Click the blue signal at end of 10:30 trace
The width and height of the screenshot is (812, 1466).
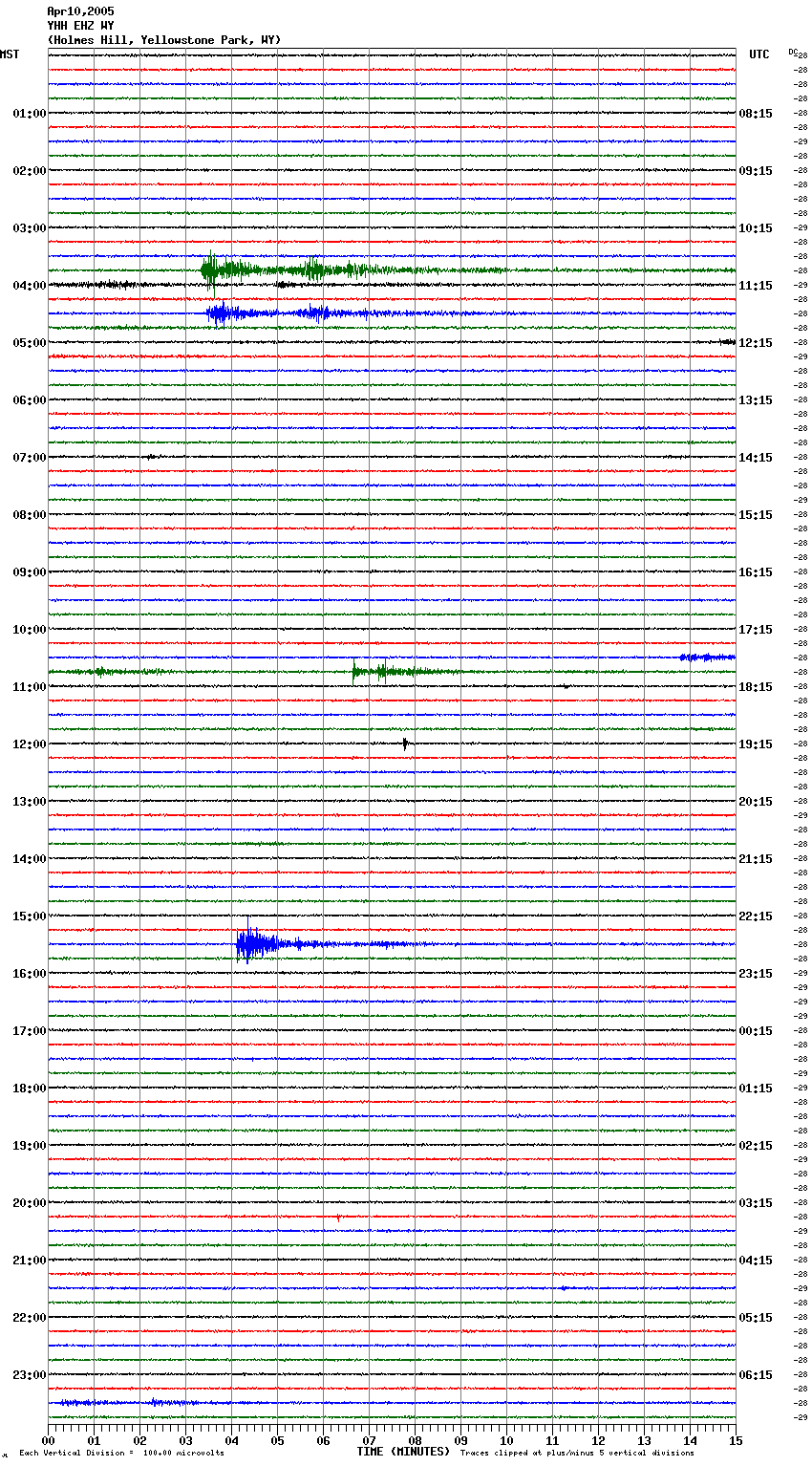click(707, 657)
